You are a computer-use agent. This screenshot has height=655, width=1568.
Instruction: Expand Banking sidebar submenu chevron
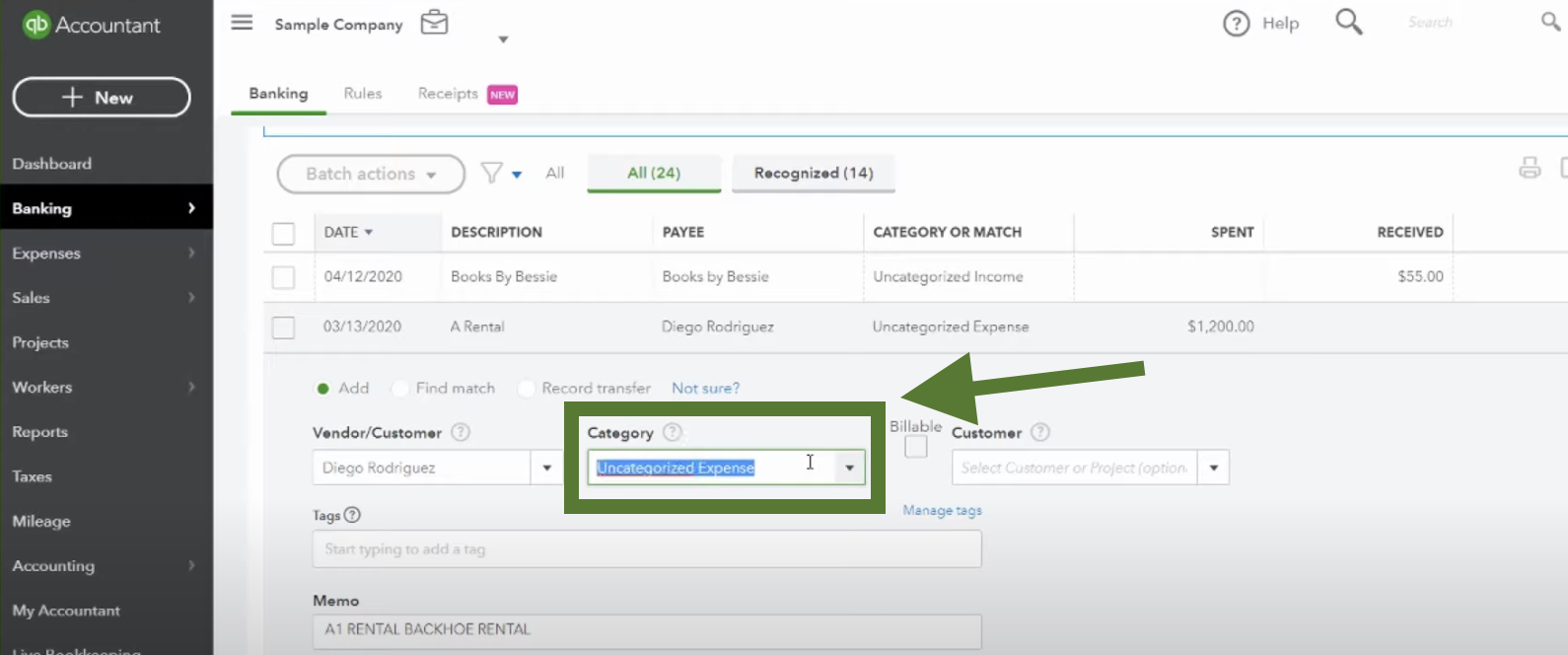(x=191, y=208)
